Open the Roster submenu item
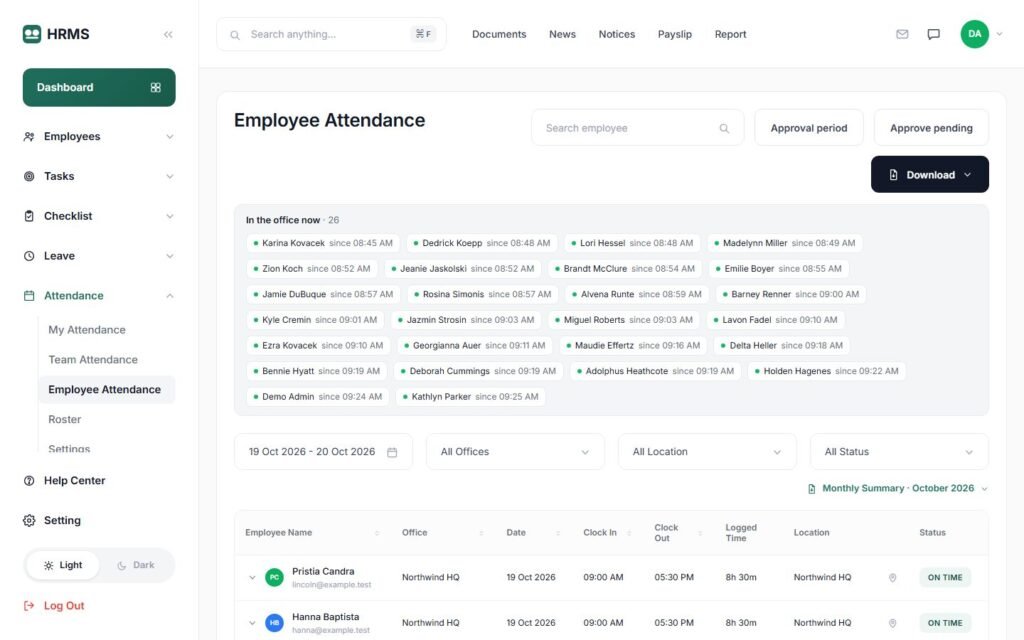1024x640 pixels. point(65,419)
